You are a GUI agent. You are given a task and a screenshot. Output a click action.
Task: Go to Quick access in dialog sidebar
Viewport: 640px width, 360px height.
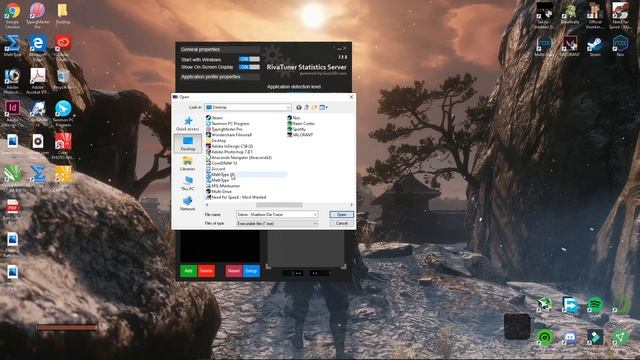click(188, 124)
